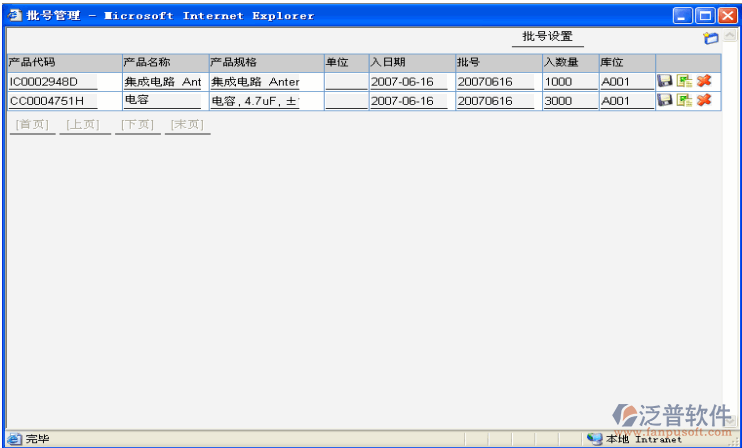Click the new batch folder icon
Viewport: 742px width, 448px height.
click(x=711, y=38)
